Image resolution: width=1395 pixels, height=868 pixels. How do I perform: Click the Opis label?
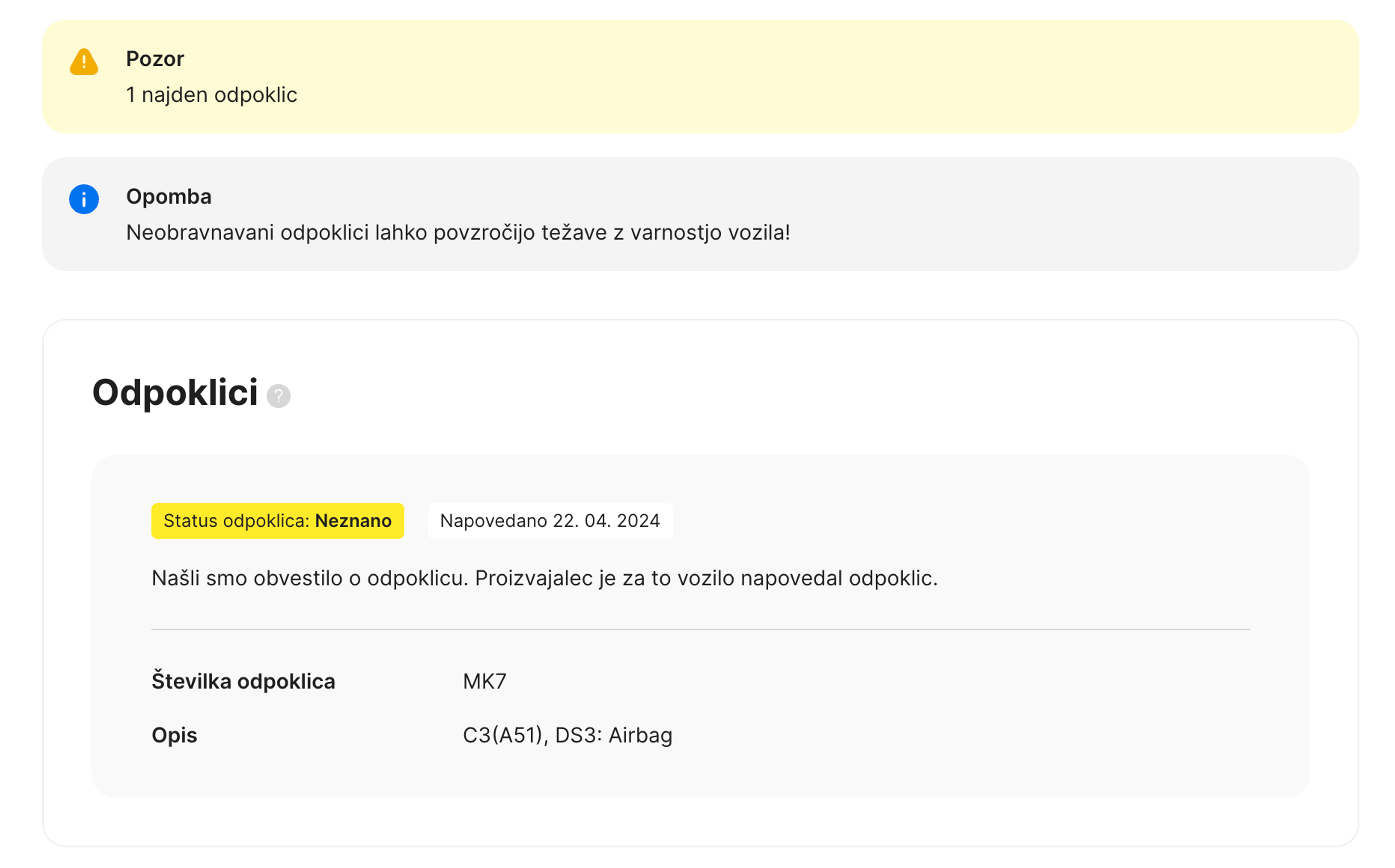coord(174,735)
